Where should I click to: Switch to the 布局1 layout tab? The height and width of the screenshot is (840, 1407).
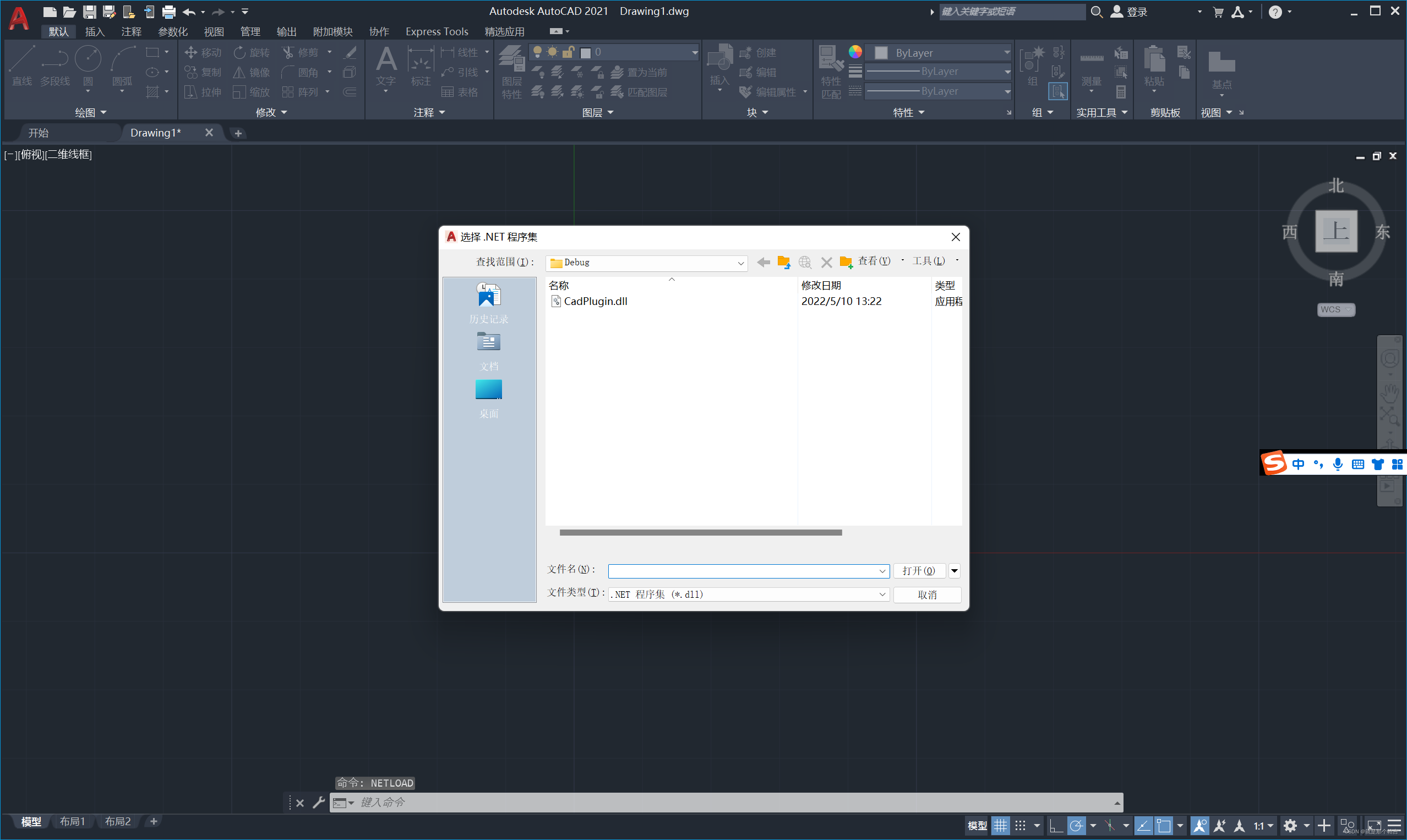coord(73,821)
